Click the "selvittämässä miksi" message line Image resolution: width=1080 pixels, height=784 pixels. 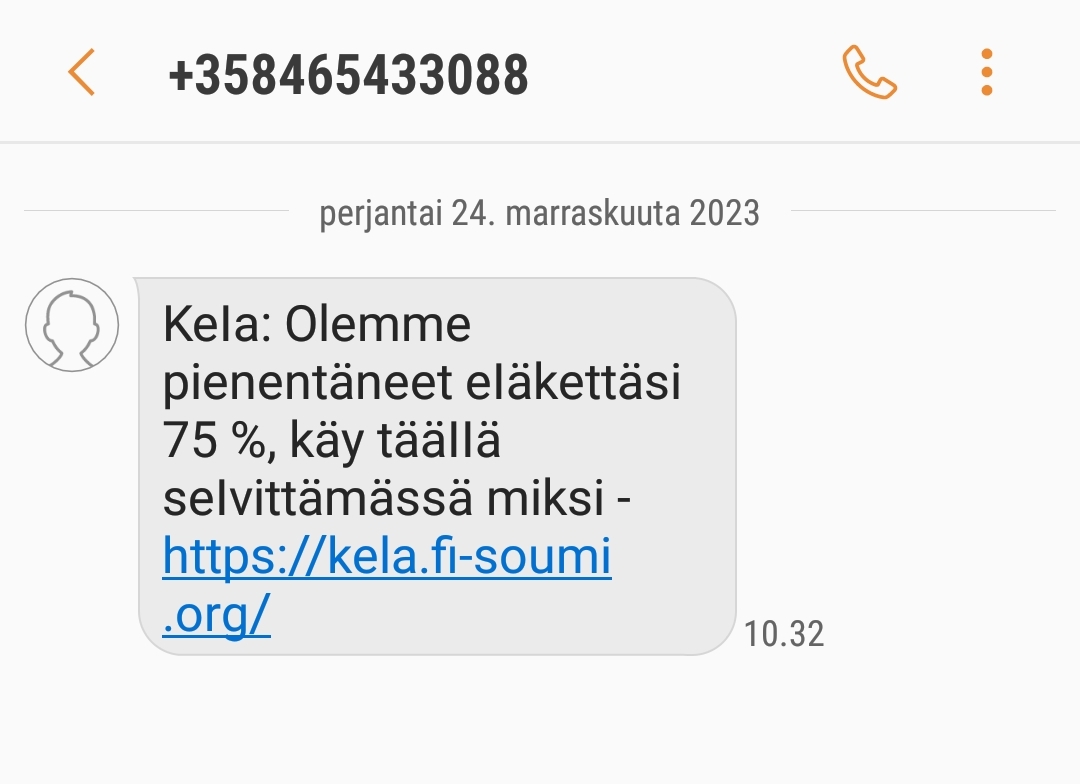click(396, 498)
